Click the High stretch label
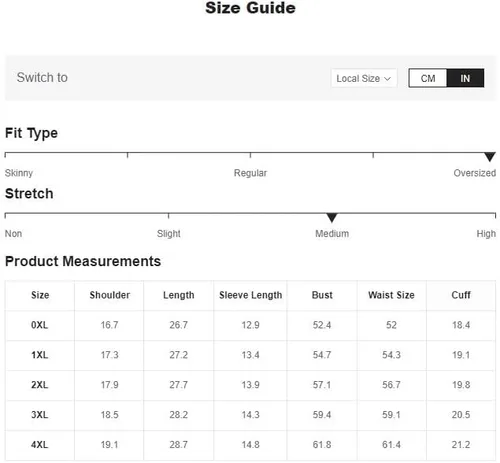Screen dimensions: 500x463 [x=486, y=234]
